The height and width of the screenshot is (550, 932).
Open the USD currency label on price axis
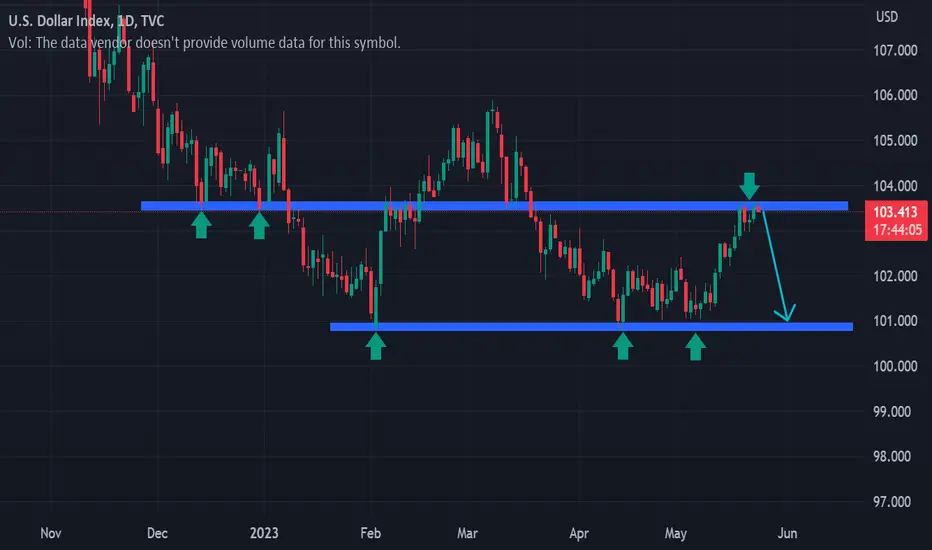point(887,17)
